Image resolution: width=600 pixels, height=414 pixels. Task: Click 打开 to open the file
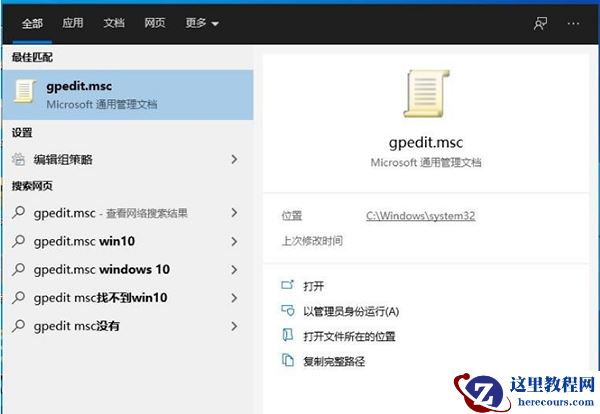[x=313, y=286]
